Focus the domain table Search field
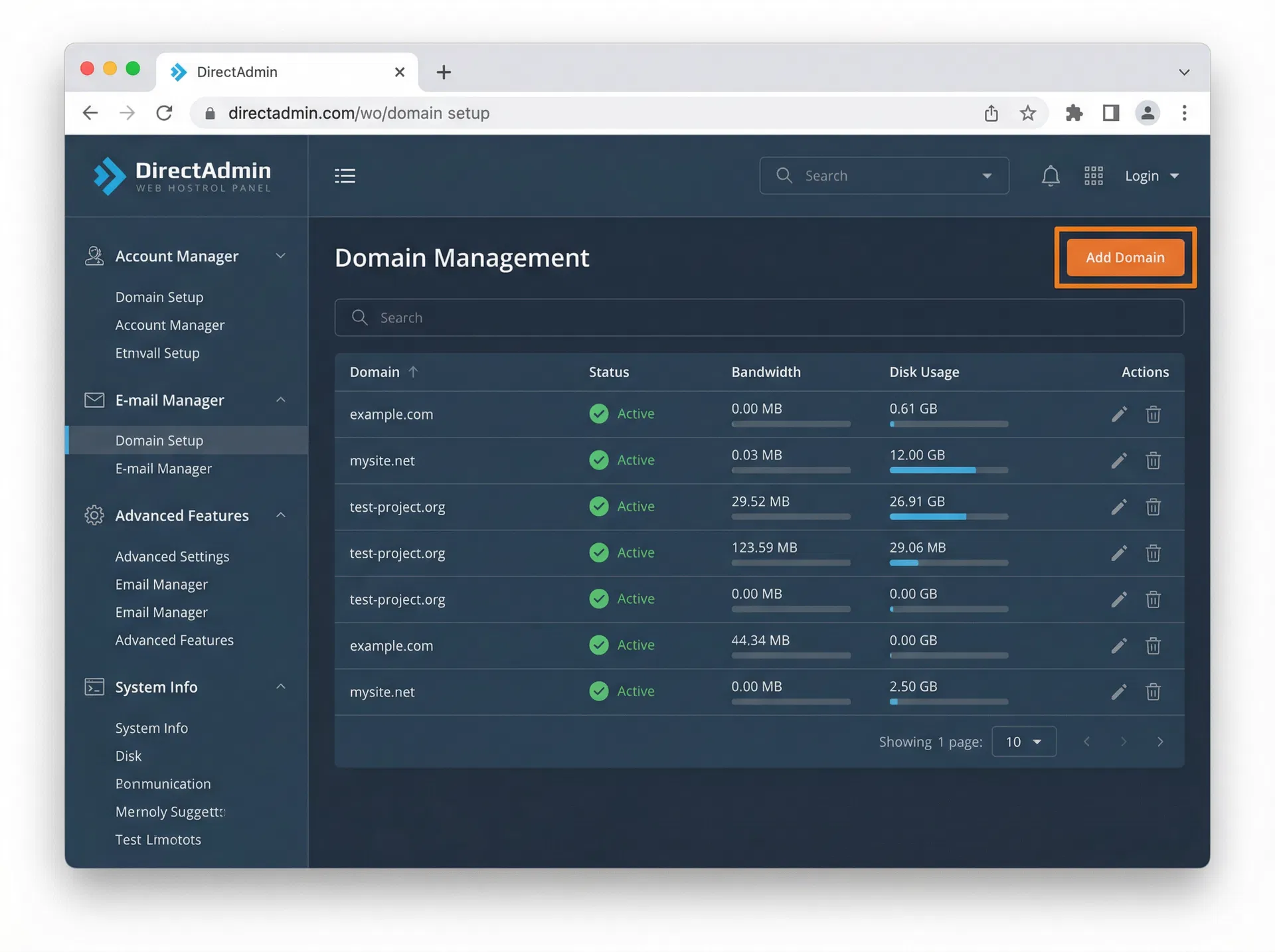This screenshot has height=952, width=1275. [759, 317]
